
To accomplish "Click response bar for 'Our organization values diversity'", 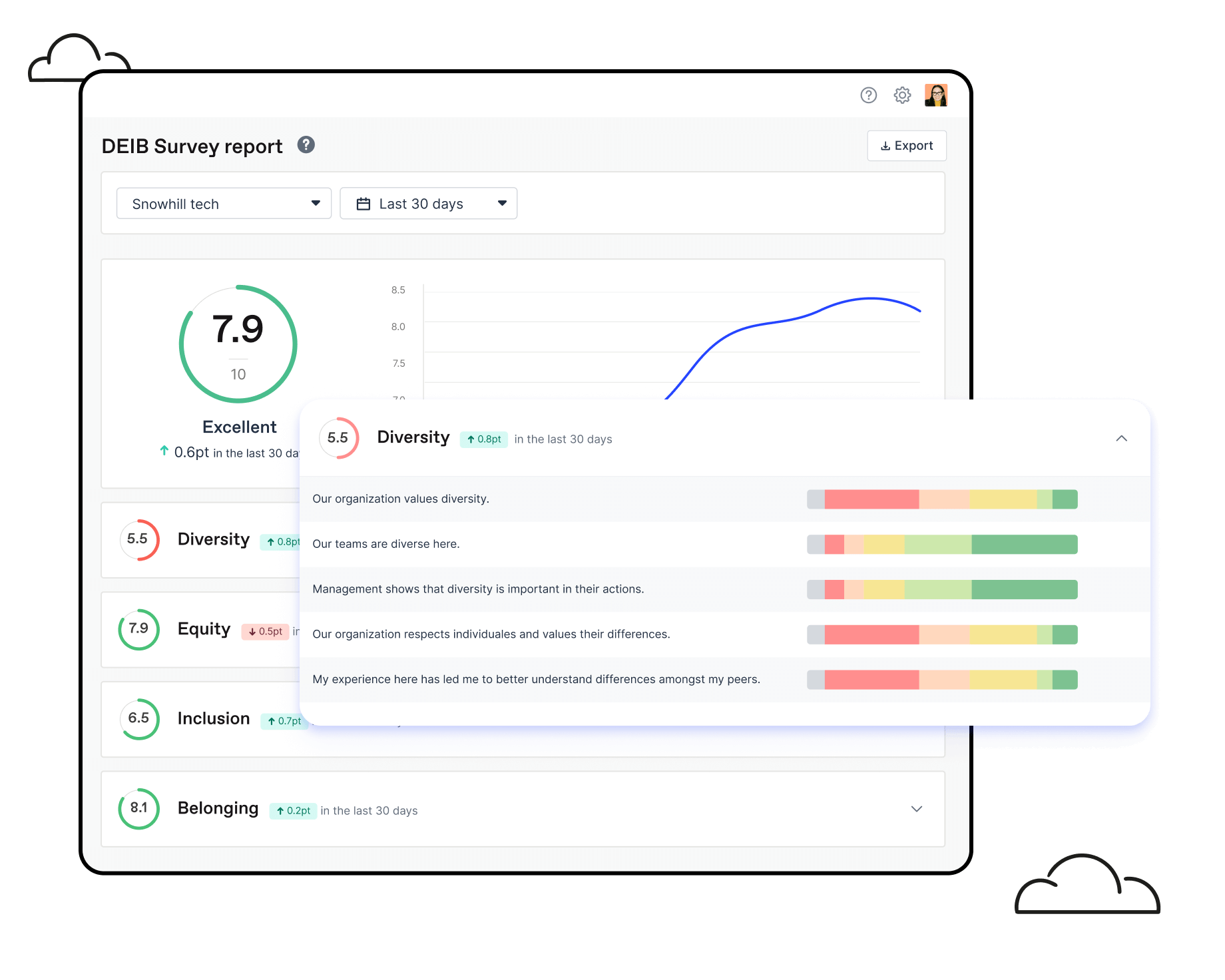I will pos(942,499).
